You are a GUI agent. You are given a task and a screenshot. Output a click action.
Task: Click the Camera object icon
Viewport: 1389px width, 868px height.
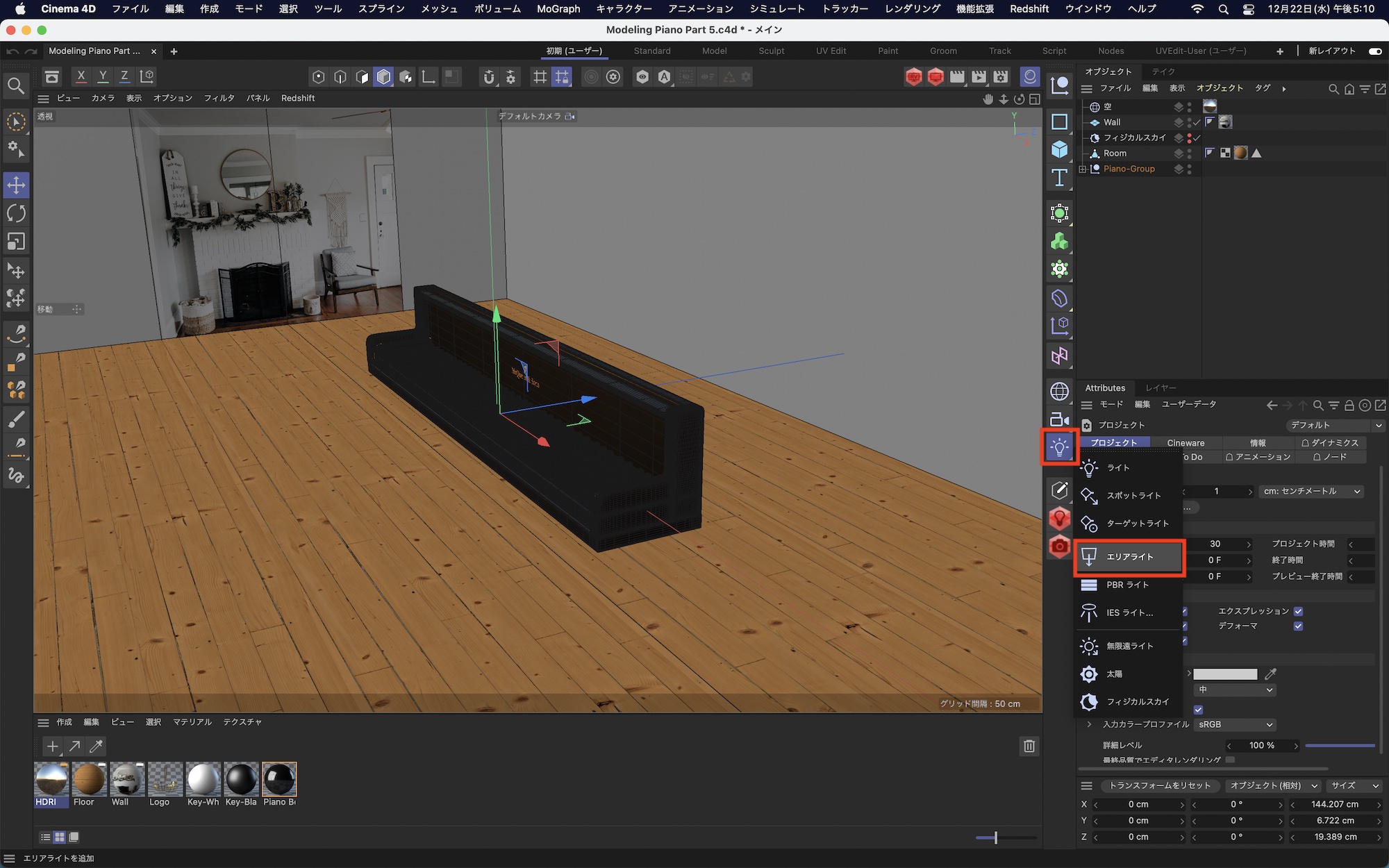(x=1059, y=419)
